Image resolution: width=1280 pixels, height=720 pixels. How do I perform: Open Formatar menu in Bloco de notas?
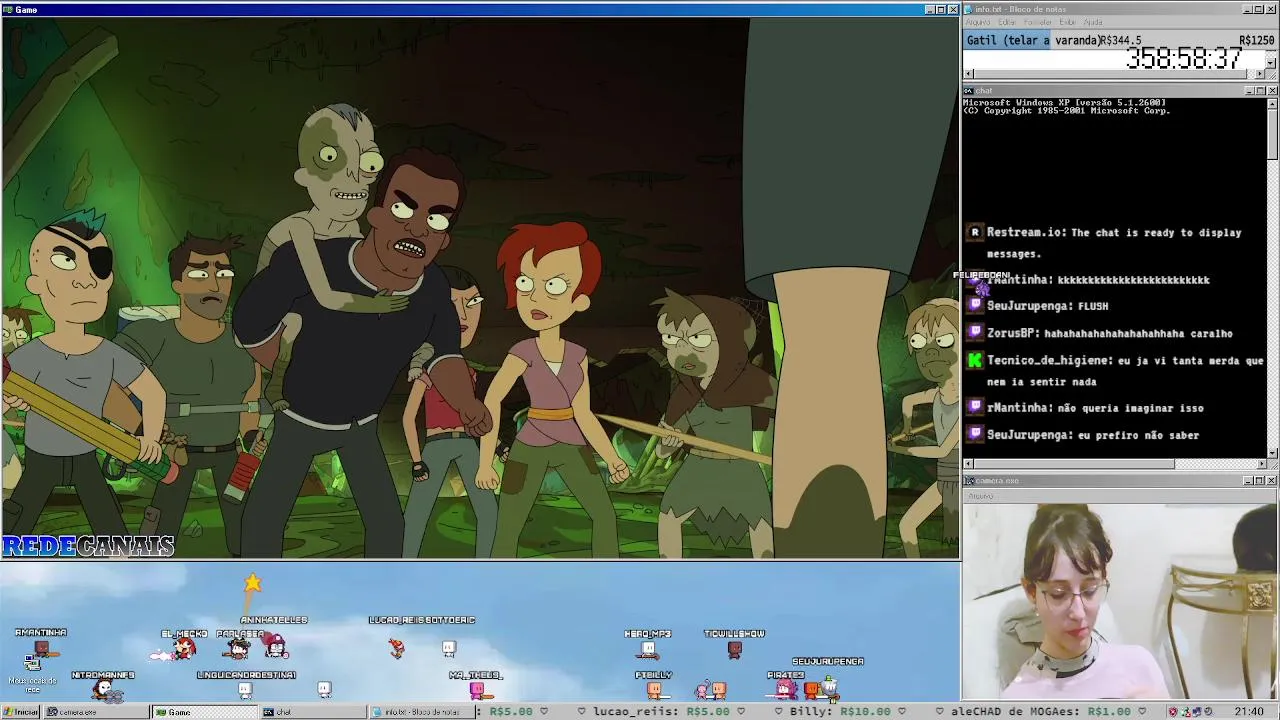[x=1039, y=22]
